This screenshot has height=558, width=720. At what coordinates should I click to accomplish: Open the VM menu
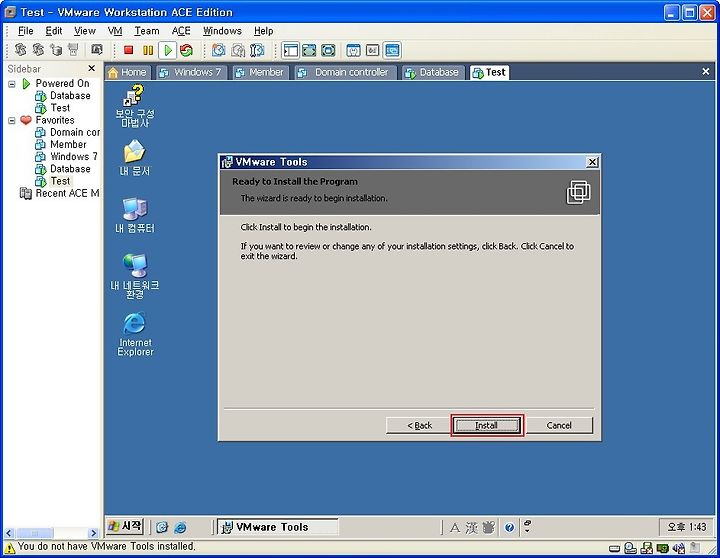pyautogui.click(x=115, y=31)
